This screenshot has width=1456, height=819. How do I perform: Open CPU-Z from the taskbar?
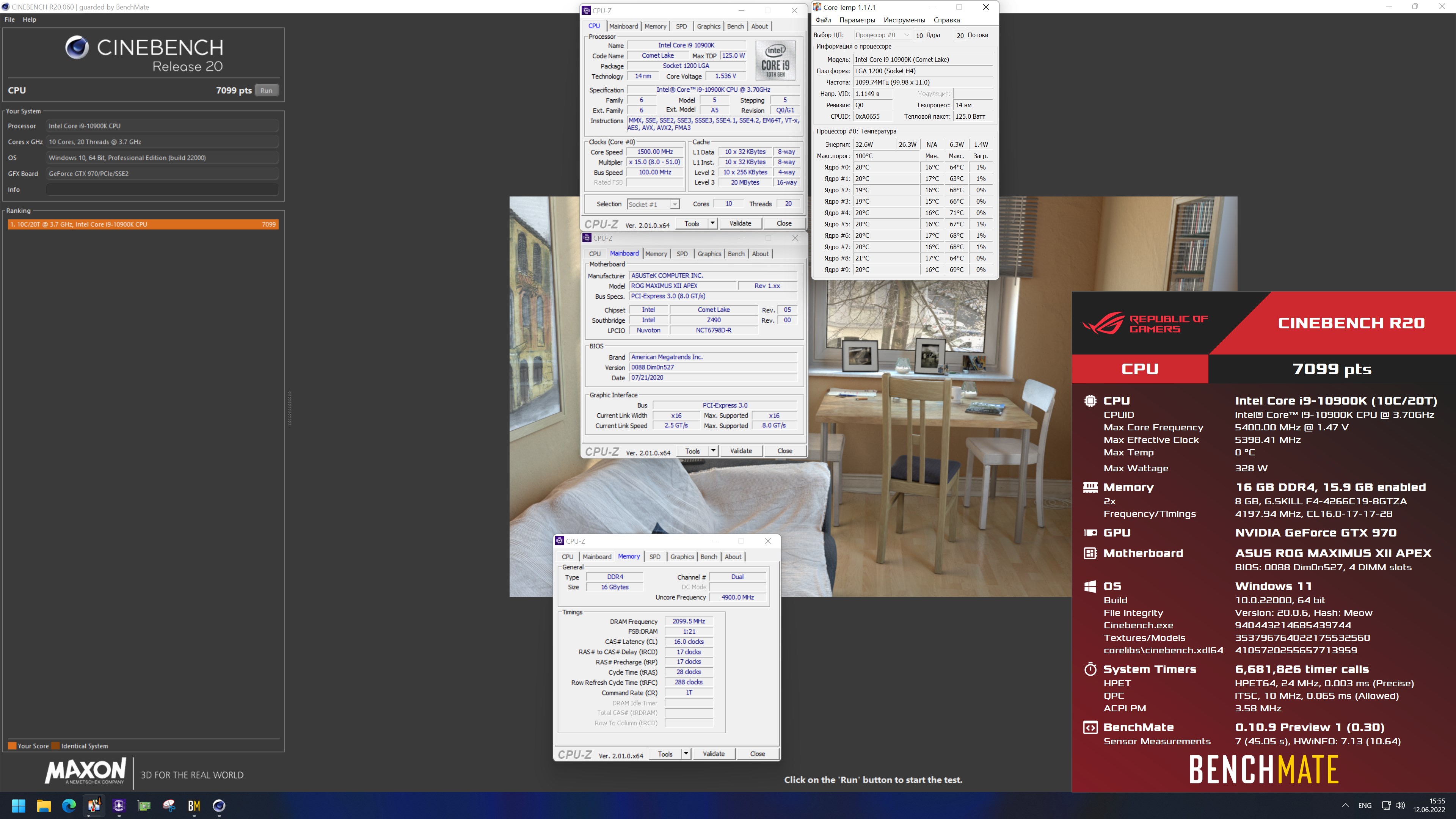pyautogui.click(x=119, y=805)
